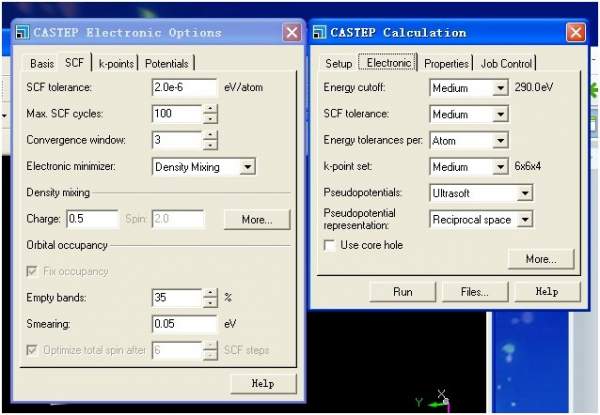Select the SCF tab
Image resolution: width=600 pixels, height=415 pixels.
tap(75, 62)
